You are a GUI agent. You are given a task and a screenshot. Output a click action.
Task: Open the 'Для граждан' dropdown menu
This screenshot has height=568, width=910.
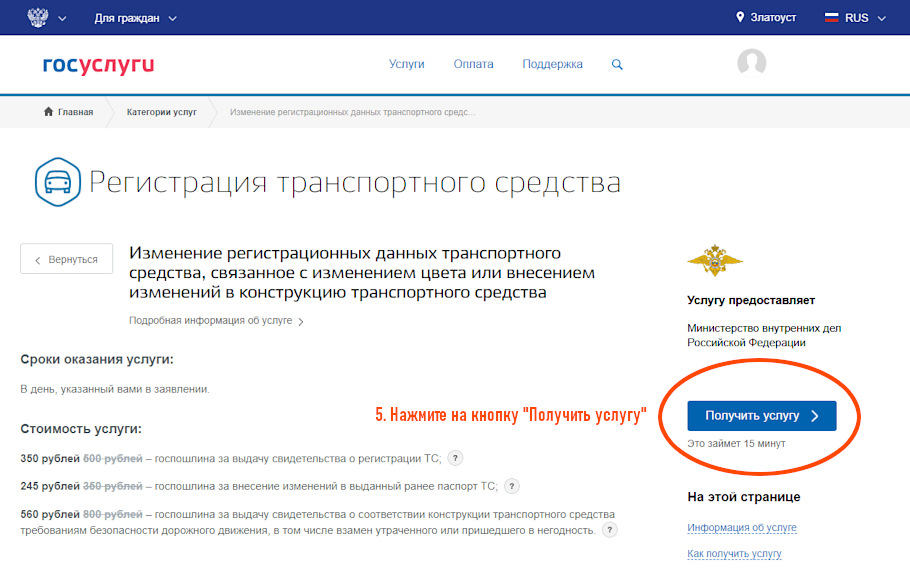(135, 18)
